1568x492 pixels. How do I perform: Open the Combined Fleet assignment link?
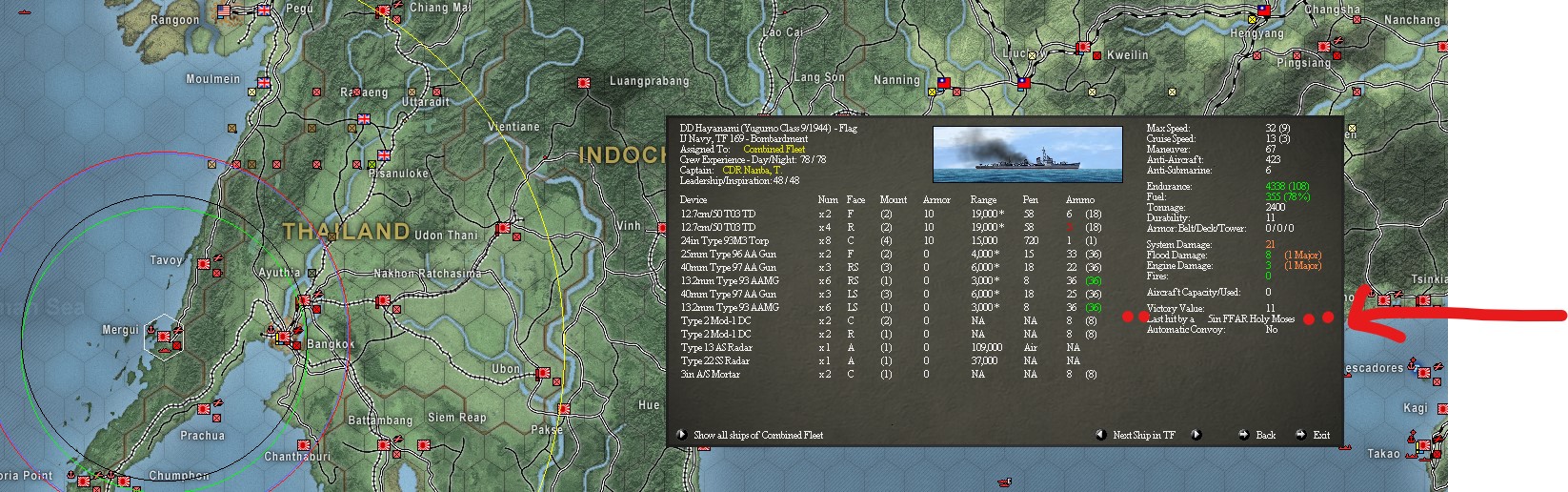pyautogui.click(x=774, y=150)
